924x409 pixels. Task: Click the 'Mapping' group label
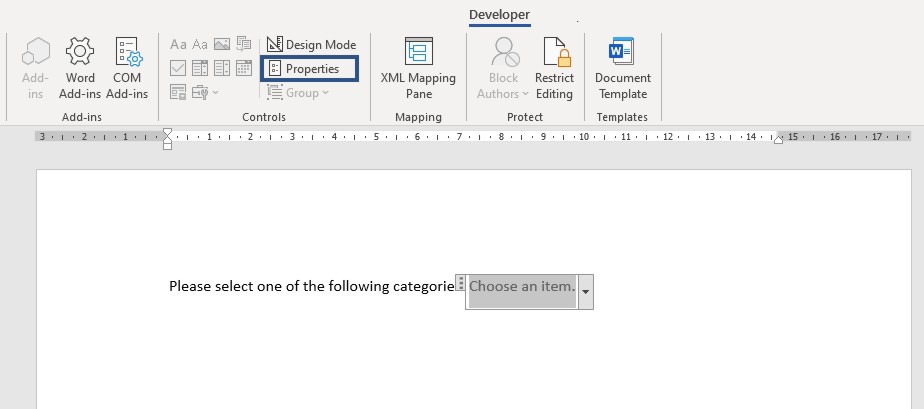tap(418, 117)
